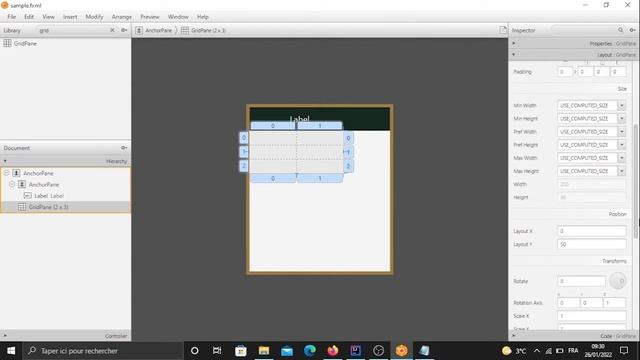Click the Inspector search icon
Image resolution: width=640 pixels, height=360 pixels.
620,30
